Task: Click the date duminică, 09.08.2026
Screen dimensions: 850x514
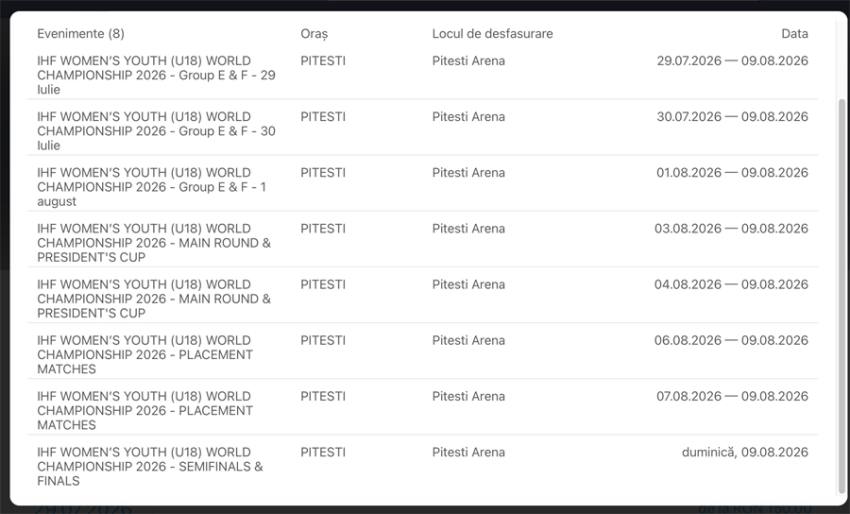Action: pyautogui.click(x=745, y=452)
